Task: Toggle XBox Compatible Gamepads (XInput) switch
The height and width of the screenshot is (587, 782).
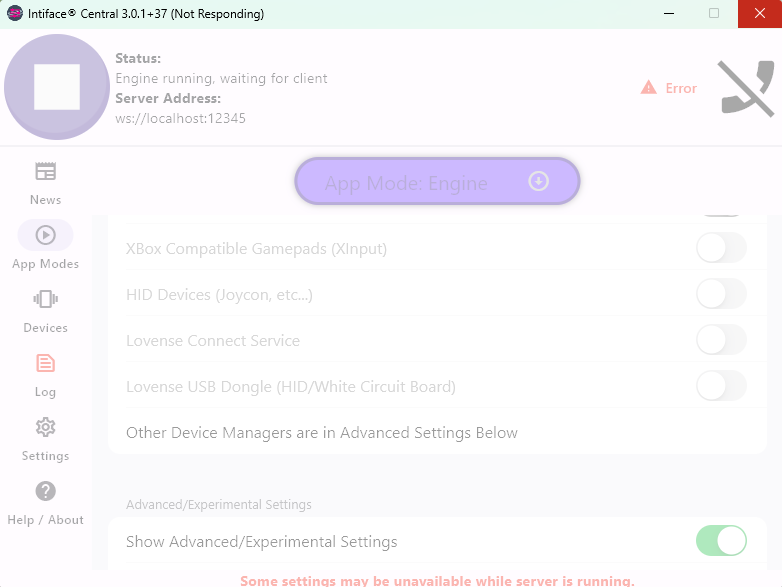Action: pyautogui.click(x=721, y=248)
